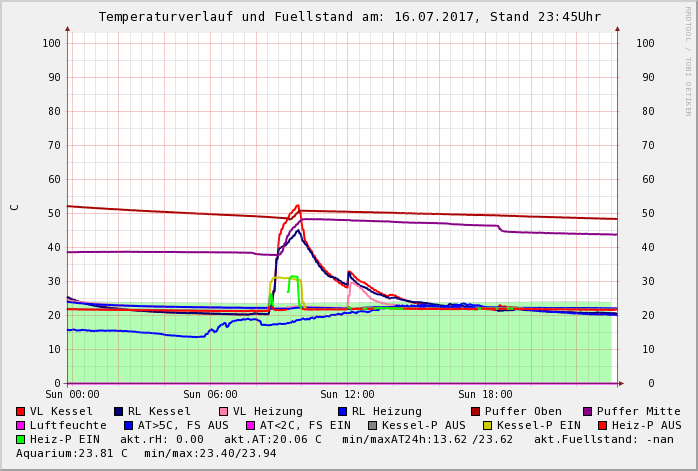Click the Aquarium temperature reading text
Viewport: 698px width, 471px height.
pos(69,453)
